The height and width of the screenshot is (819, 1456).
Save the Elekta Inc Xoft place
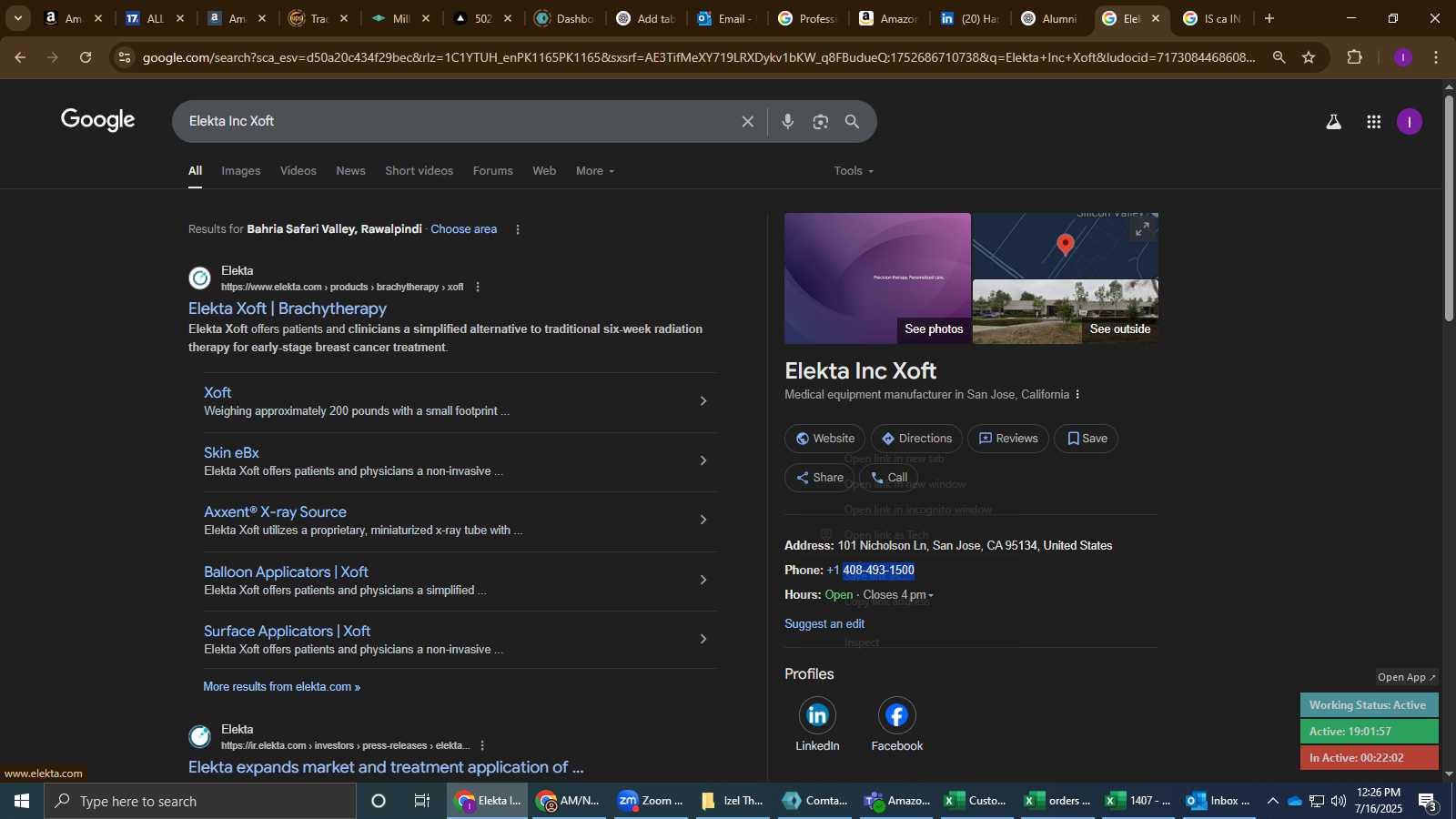pyautogui.click(x=1087, y=439)
